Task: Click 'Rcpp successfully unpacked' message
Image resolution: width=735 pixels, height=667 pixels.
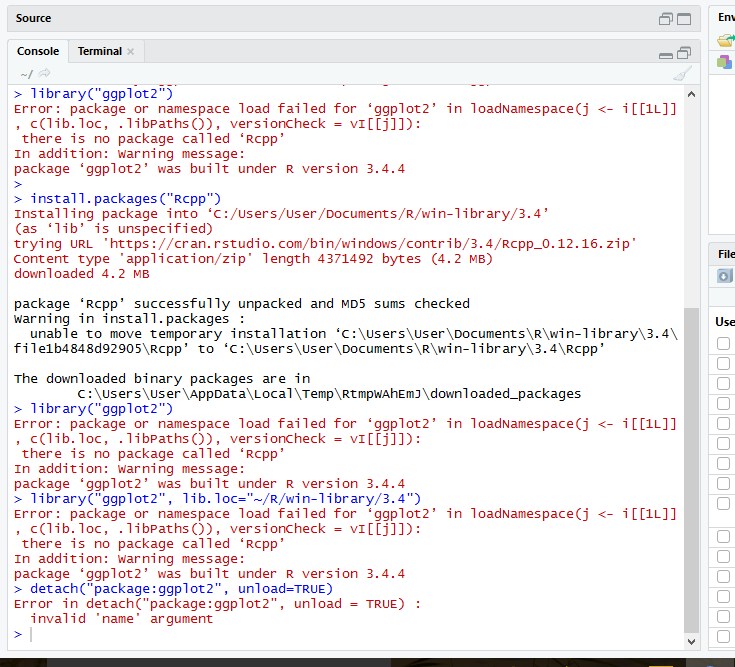Action: pos(241,304)
